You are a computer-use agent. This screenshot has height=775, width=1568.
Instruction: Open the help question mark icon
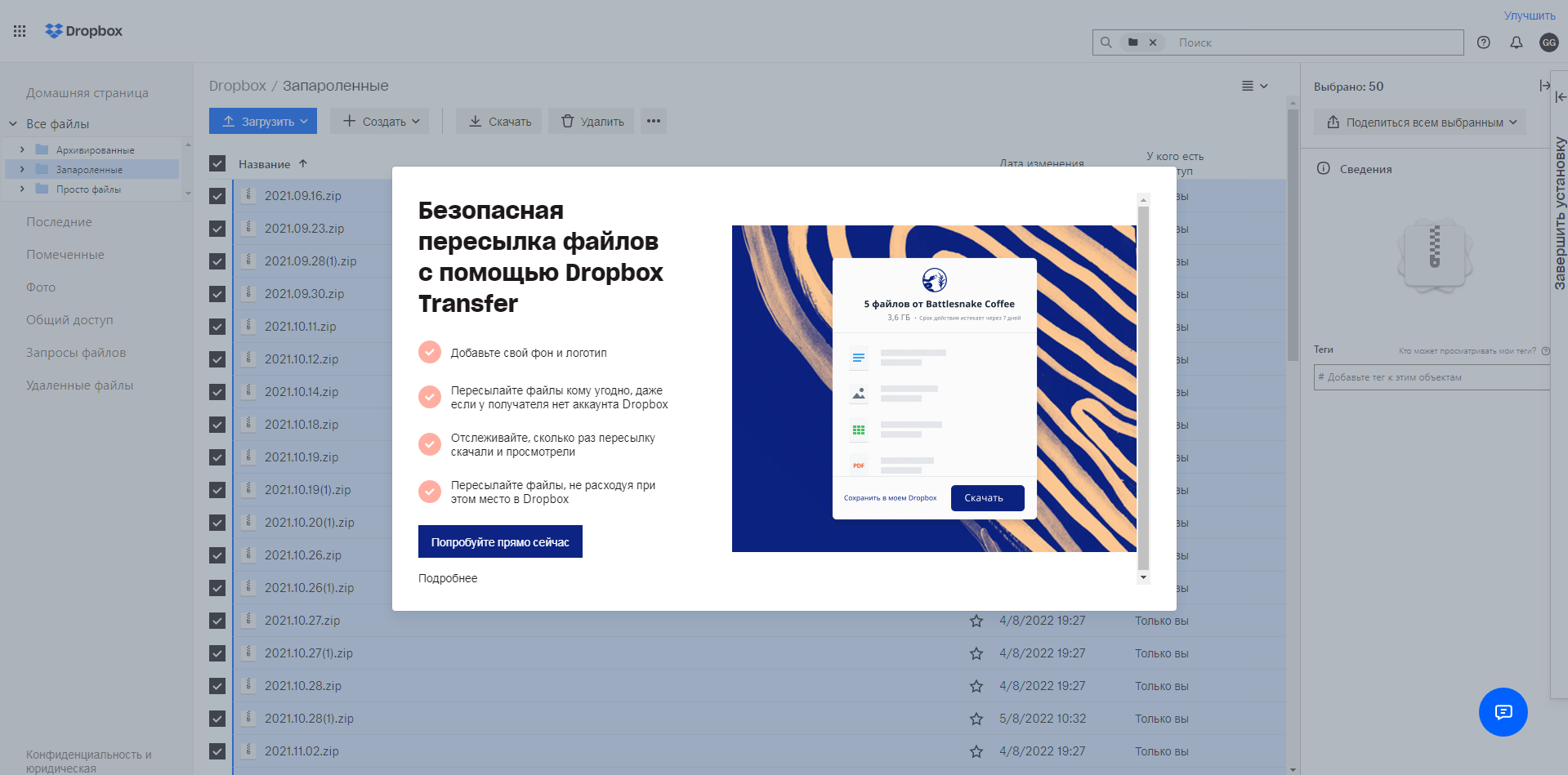[1484, 42]
